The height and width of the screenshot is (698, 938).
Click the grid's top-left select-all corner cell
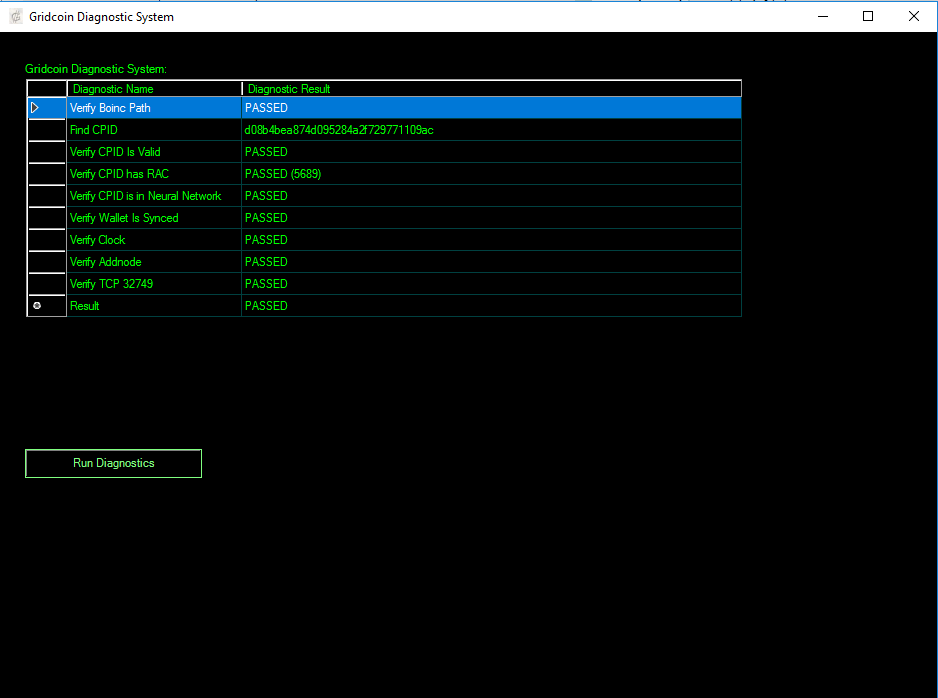[x=47, y=89]
